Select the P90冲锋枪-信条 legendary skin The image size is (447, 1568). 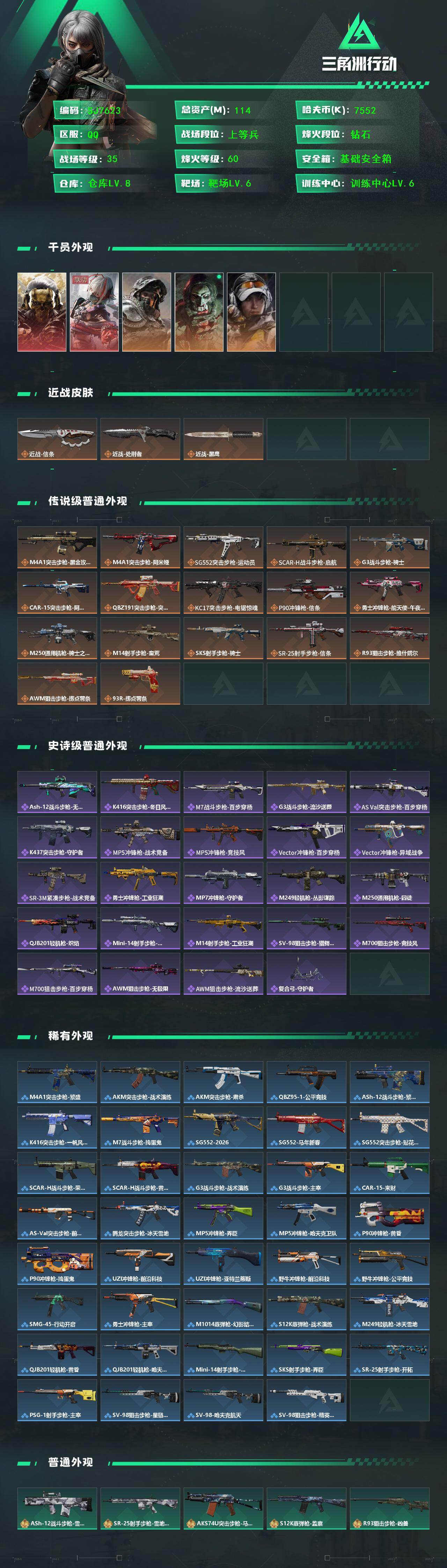point(307,592)
